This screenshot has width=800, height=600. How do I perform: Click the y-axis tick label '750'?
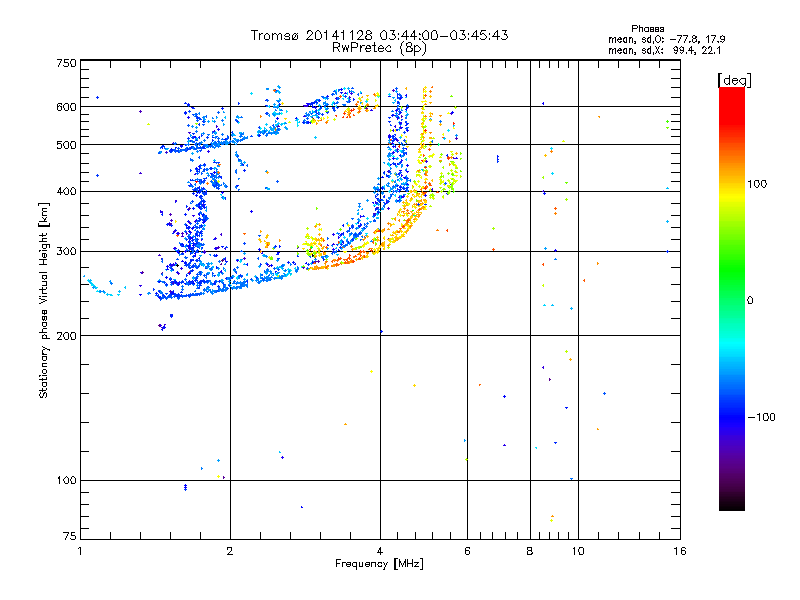(66, 64)
